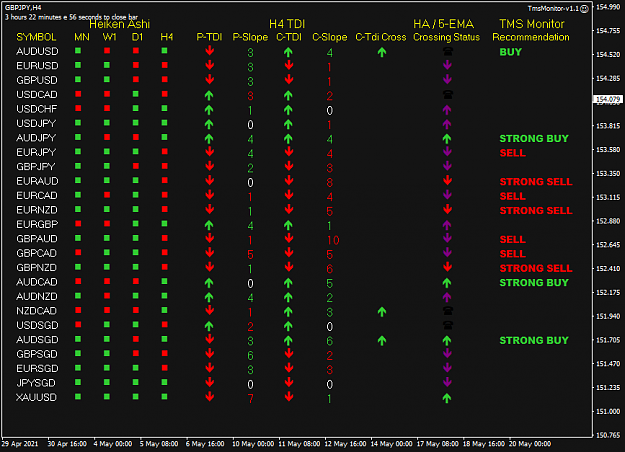Click the 154.990 price on the scale
The width and height of the screenshot is (625, 452).
(608, 7)
